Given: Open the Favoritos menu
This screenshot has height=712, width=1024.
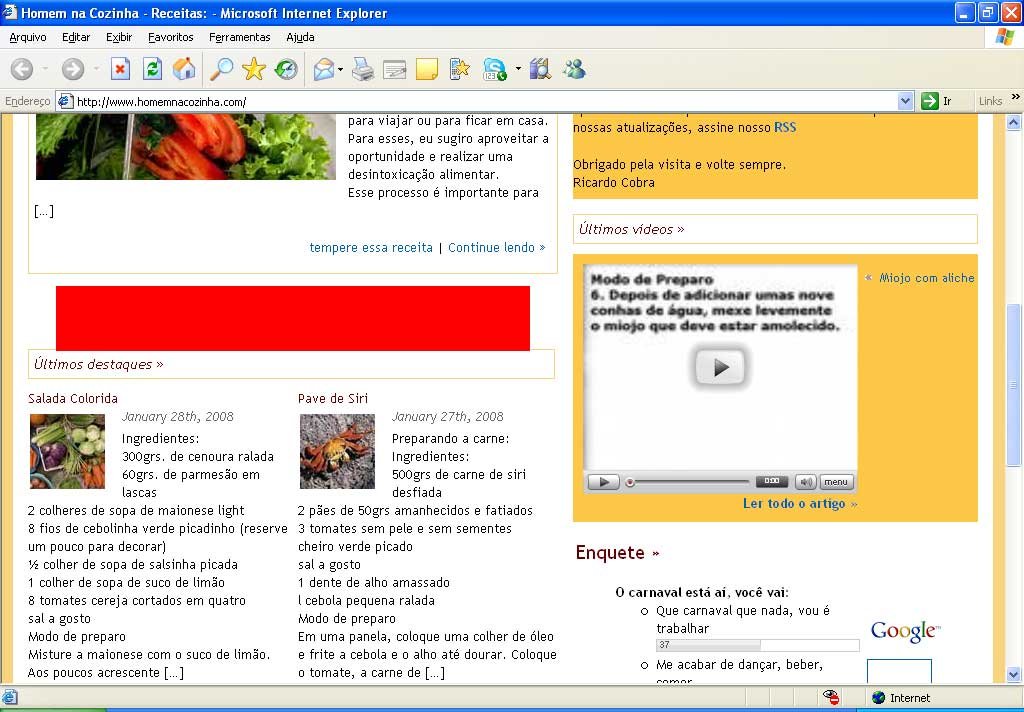Looking at the screenshot, I should click(170, 37).
